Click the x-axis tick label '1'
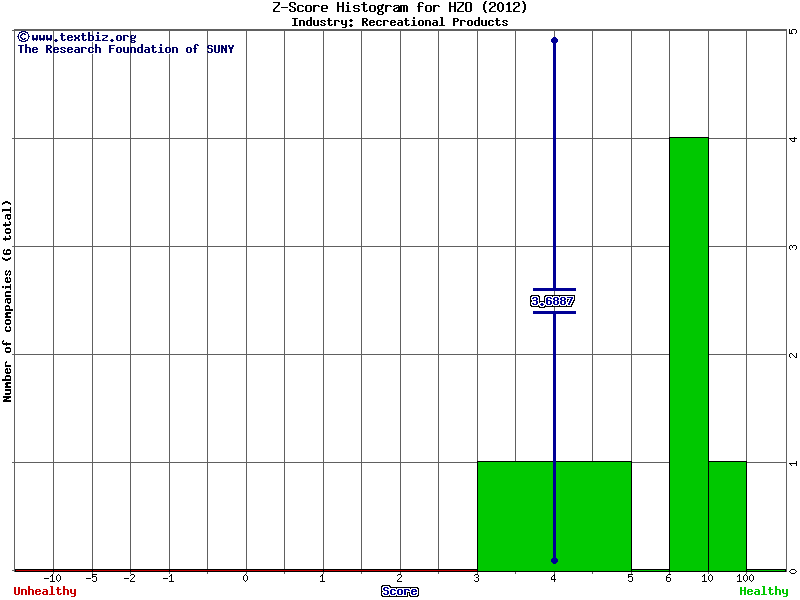 pos(322,579)
